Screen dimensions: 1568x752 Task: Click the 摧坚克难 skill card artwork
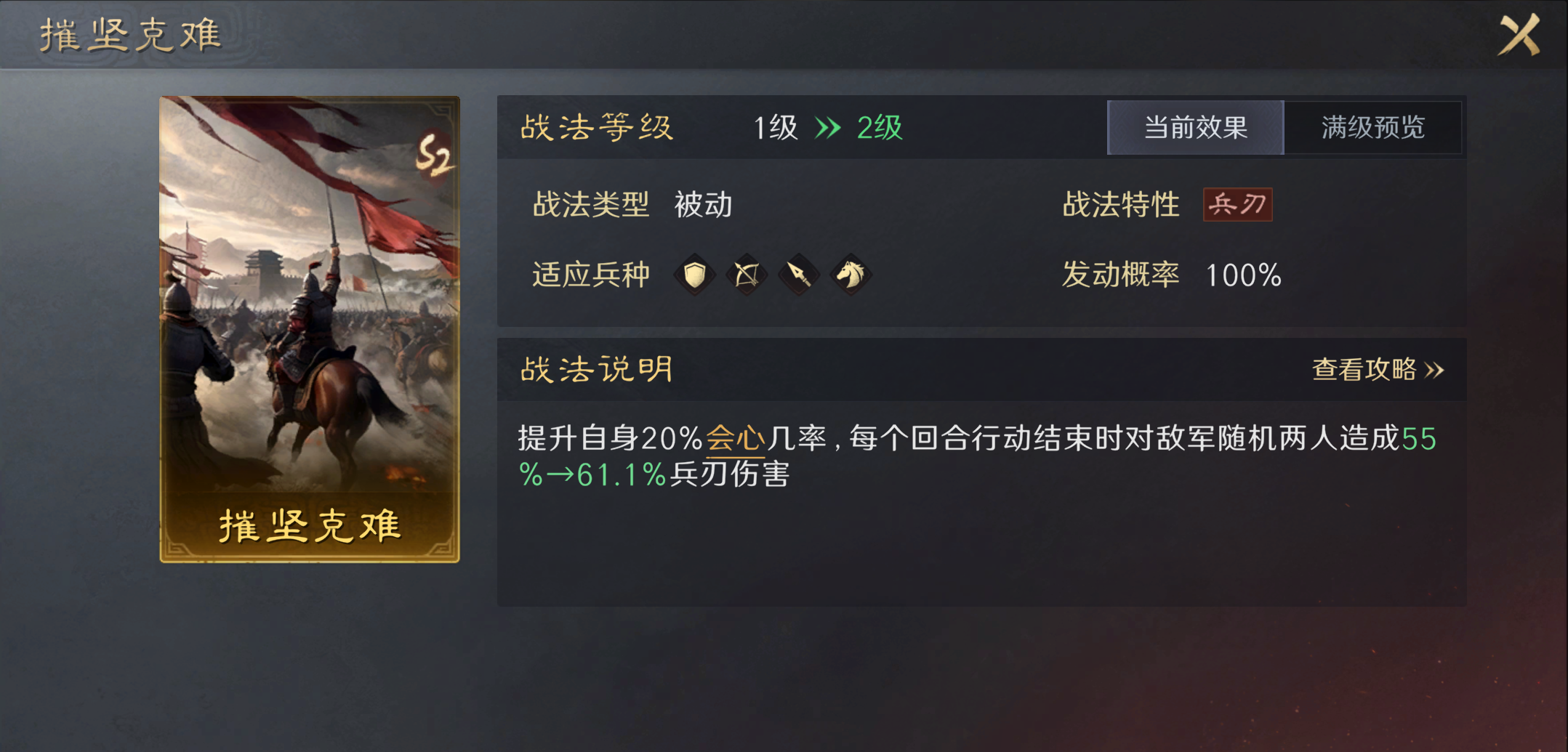310,329
